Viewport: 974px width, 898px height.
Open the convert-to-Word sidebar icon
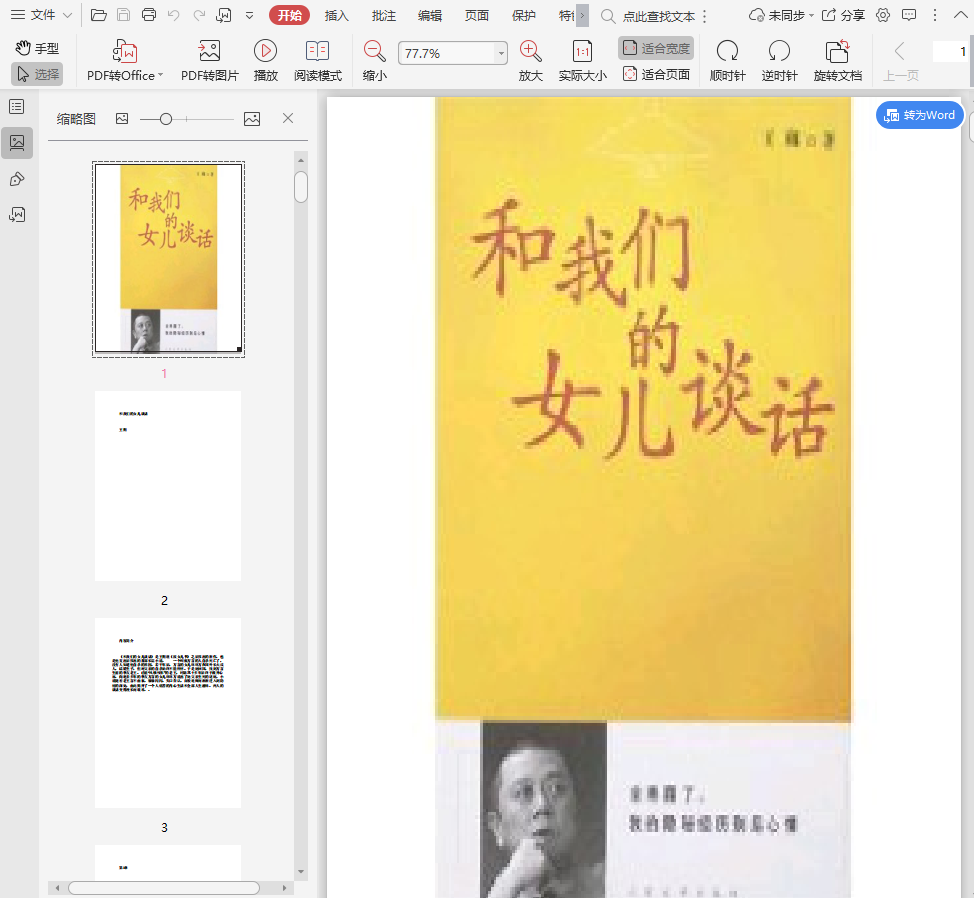pos(17,215)
